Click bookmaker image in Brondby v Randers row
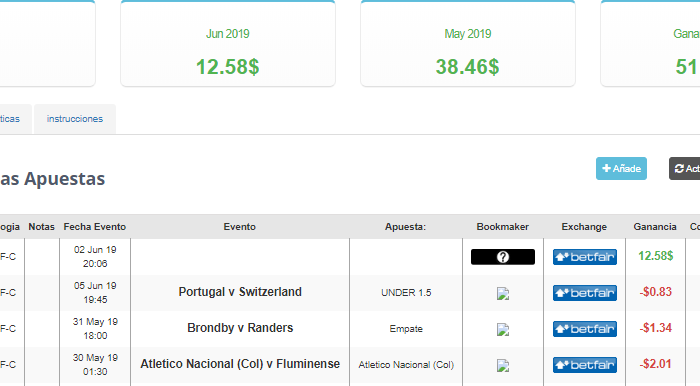 [503, 329]
